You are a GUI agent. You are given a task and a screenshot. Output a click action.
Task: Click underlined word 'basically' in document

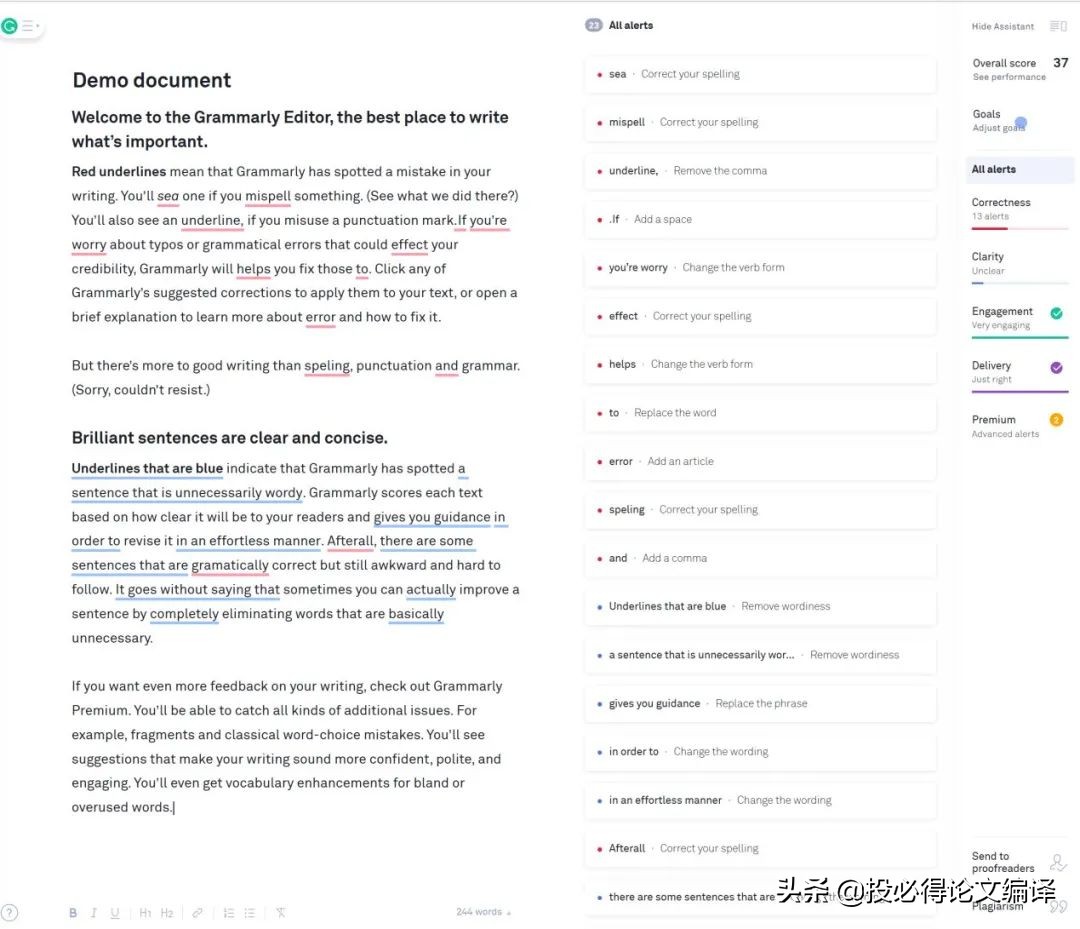coord(416,614)
